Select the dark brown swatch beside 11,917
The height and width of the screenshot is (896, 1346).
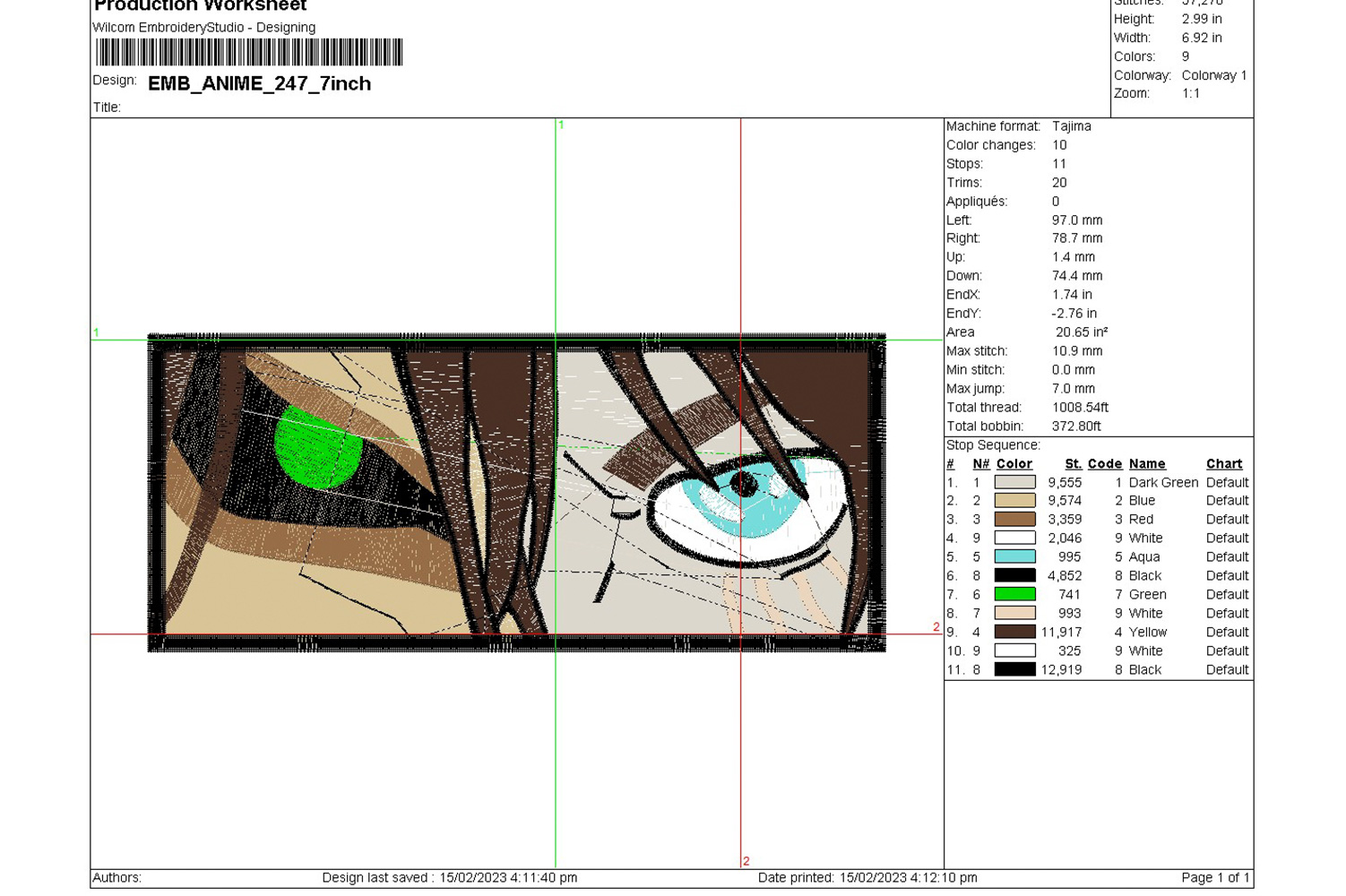coord(1014,632)
